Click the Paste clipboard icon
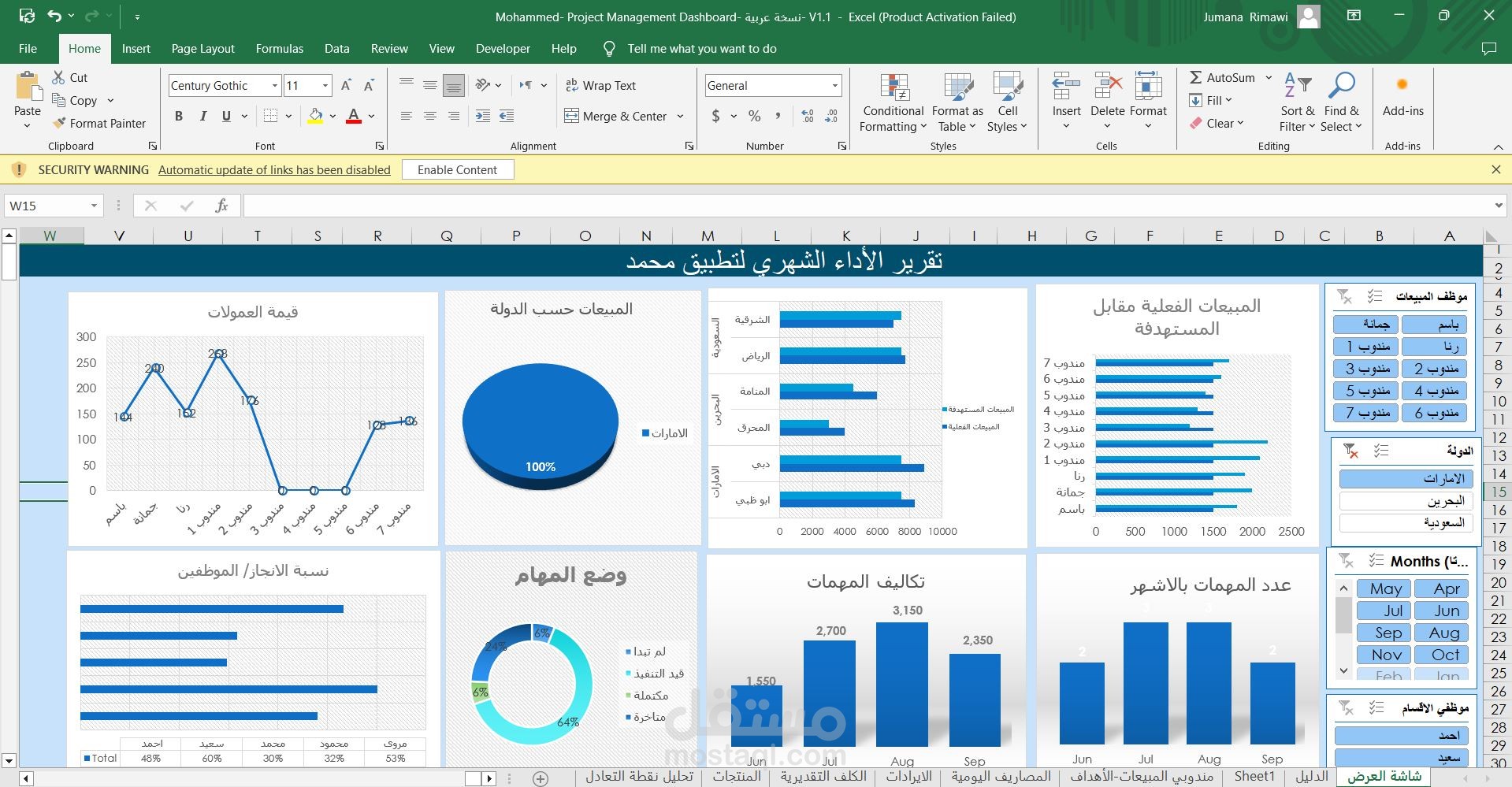Viewport: 1512px width, 787px height. [x=28, y=87]
